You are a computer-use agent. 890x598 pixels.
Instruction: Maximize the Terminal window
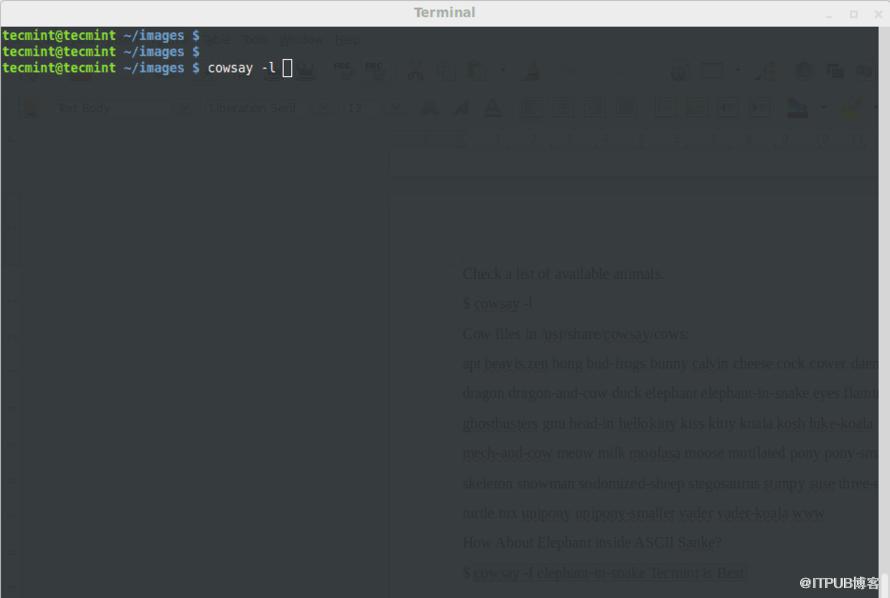coord(853,15)
